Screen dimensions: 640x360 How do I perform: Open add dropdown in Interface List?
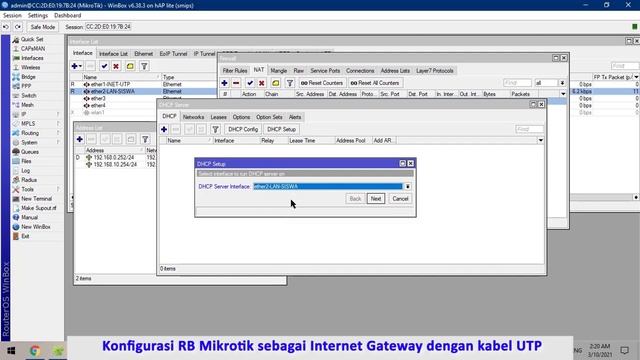tap(76, 66)
